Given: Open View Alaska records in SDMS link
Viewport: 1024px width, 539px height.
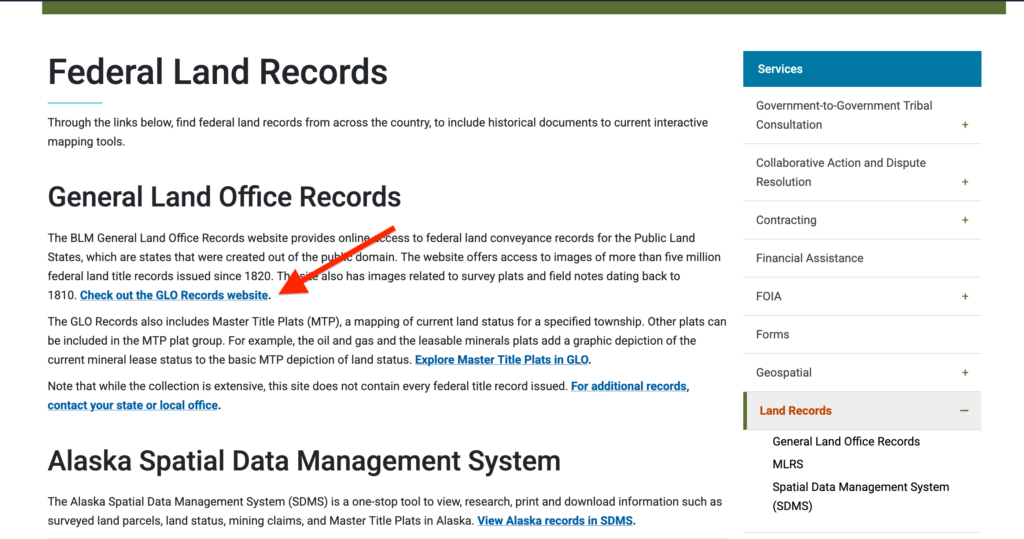Looking at the screenshot, I should tap(554, 521).
